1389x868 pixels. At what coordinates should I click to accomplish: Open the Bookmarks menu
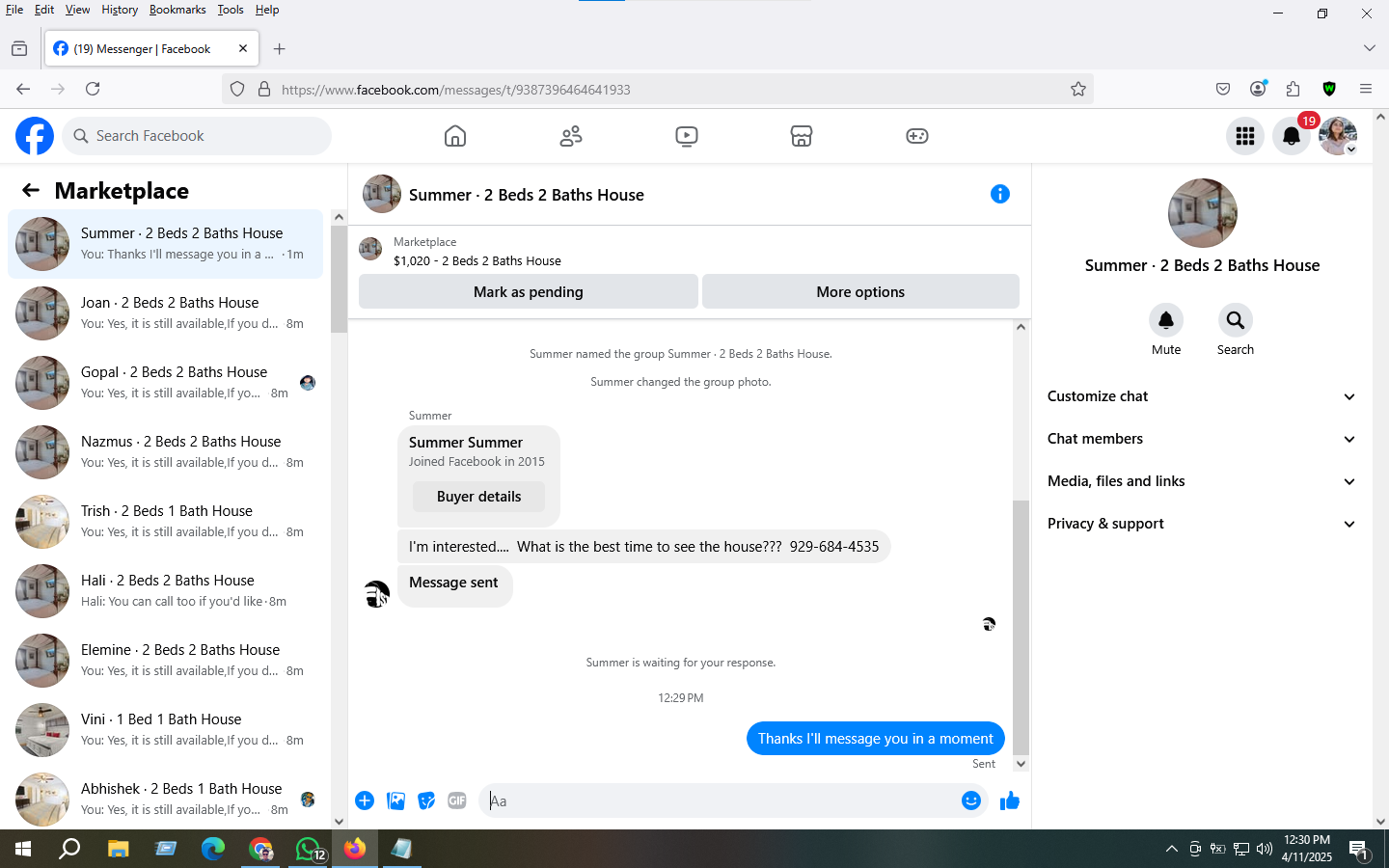tap(177, 10)
